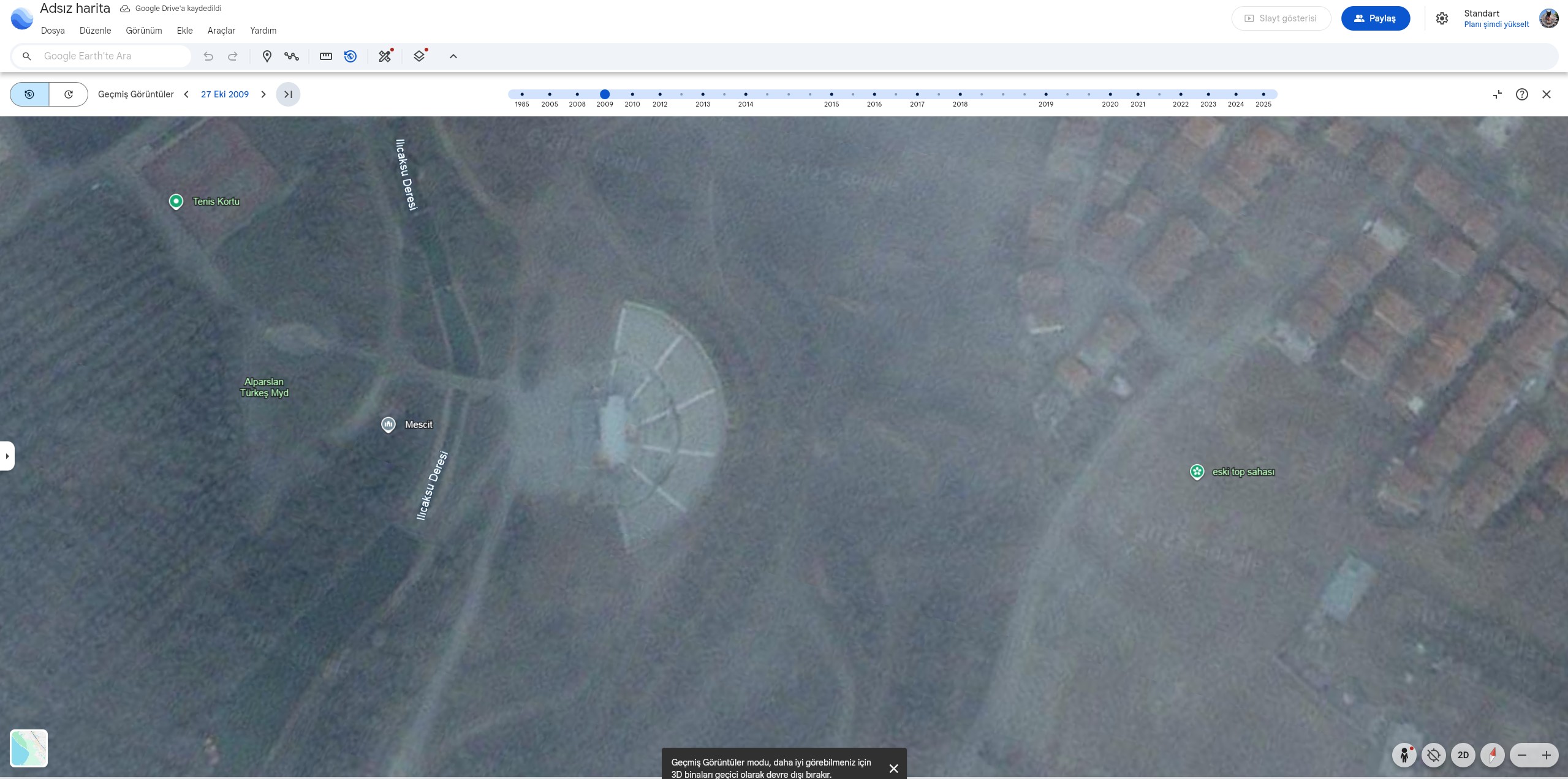
Task: Click the current 2009 timeline handle
Action: pyautogui.click(x=605, y=94)
